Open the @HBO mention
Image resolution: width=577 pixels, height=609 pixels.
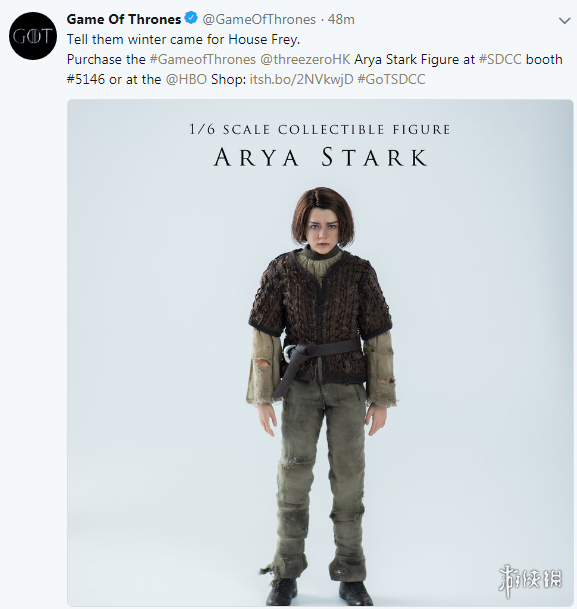coord(186,79)
